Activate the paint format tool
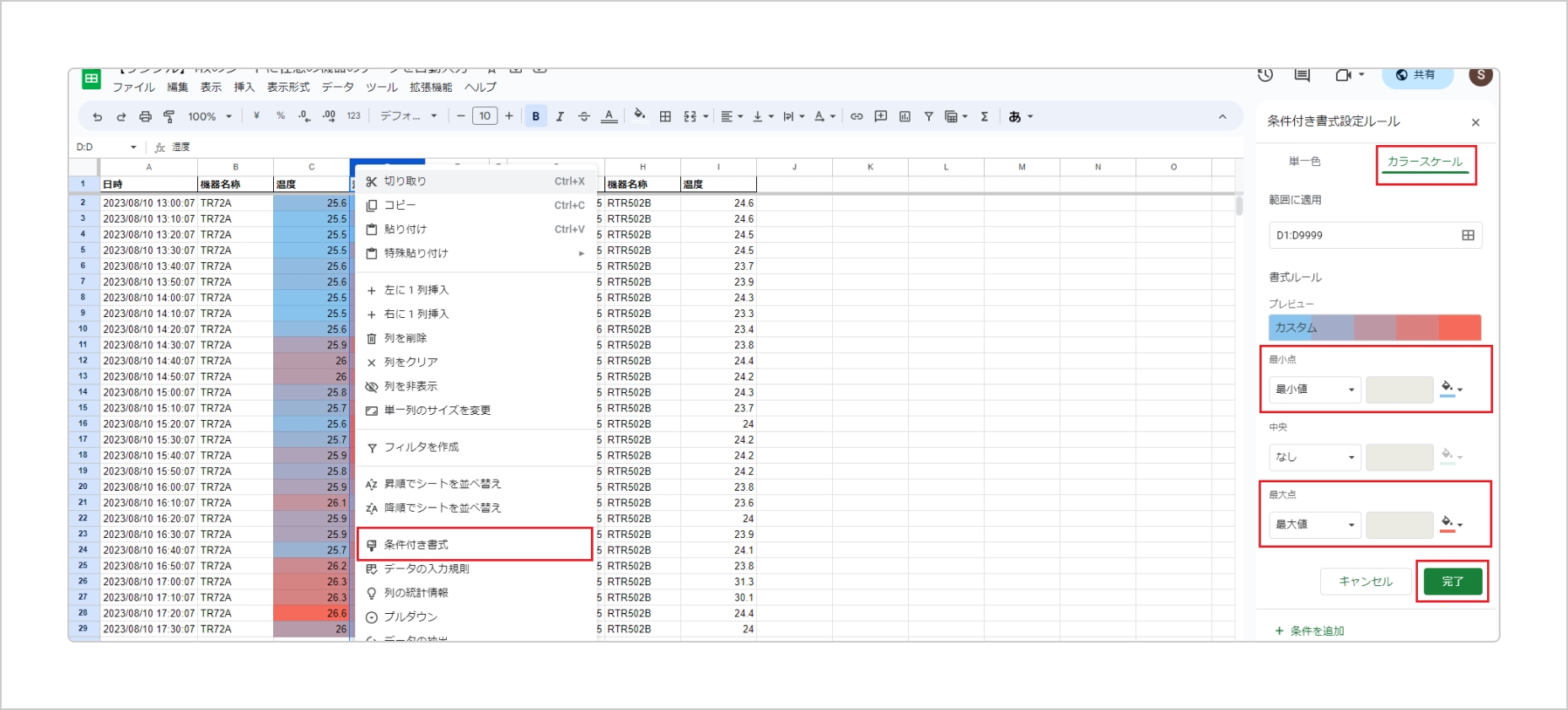The width and height of the screenshot is (1568, 710). [169, 116]
